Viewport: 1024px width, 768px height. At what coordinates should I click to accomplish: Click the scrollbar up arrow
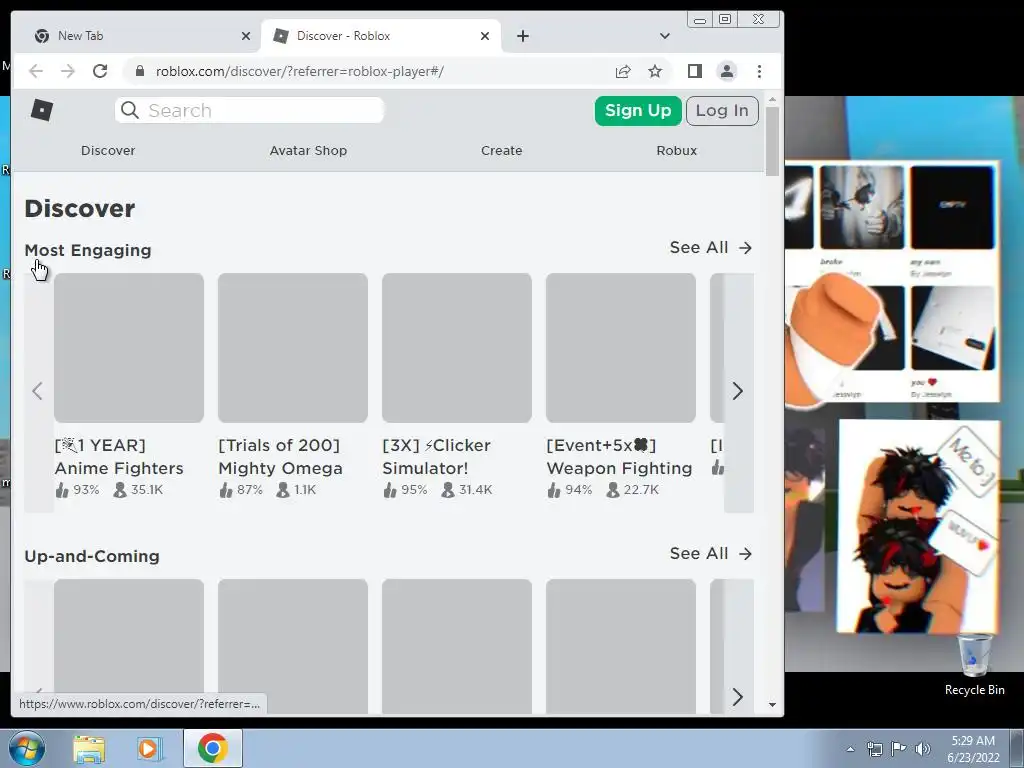[772, 99]
